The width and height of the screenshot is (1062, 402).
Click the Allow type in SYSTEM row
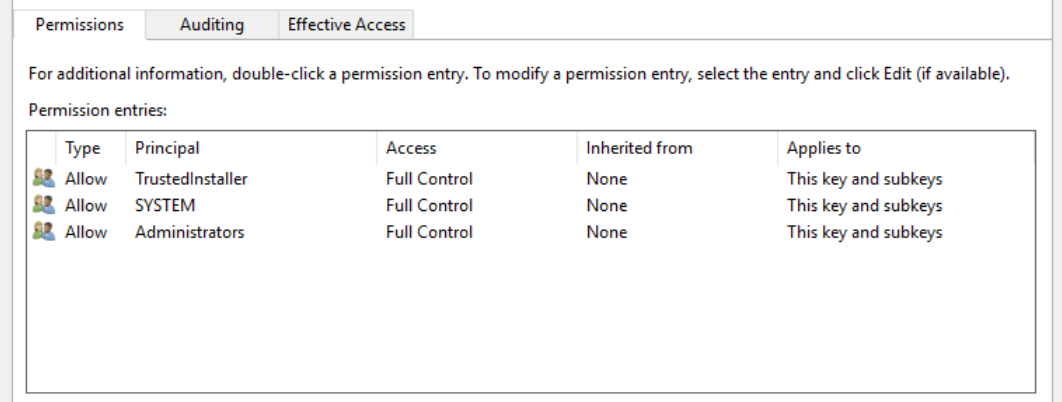(x=86, y=205)
